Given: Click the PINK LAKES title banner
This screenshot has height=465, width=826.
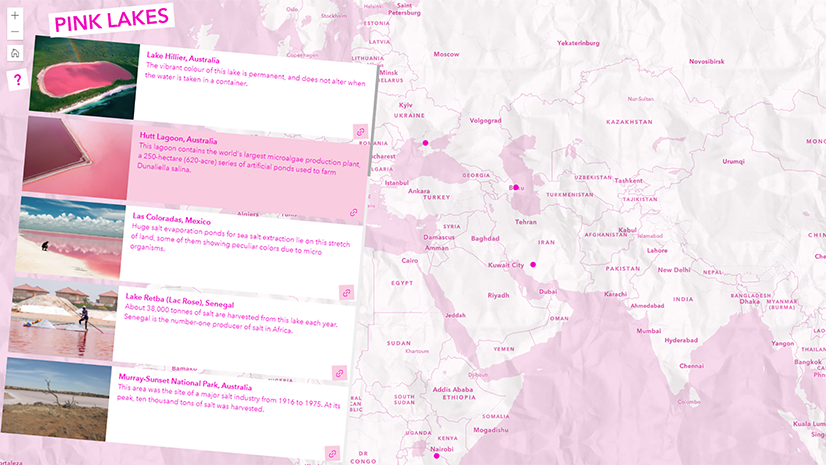Looking at the screenshot, I should pos(111,21).
